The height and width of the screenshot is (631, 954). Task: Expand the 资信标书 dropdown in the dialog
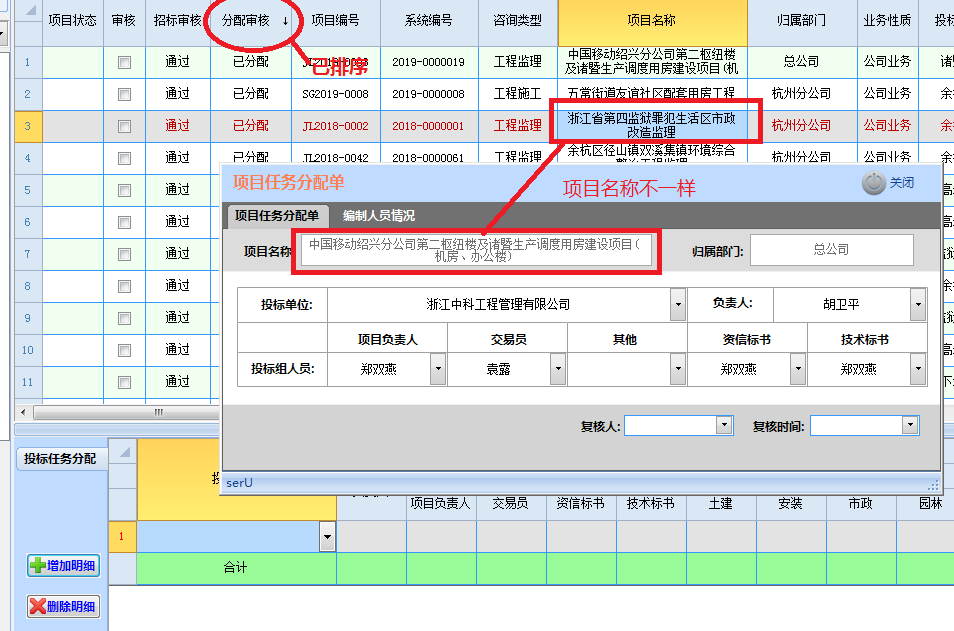[798, 369]
